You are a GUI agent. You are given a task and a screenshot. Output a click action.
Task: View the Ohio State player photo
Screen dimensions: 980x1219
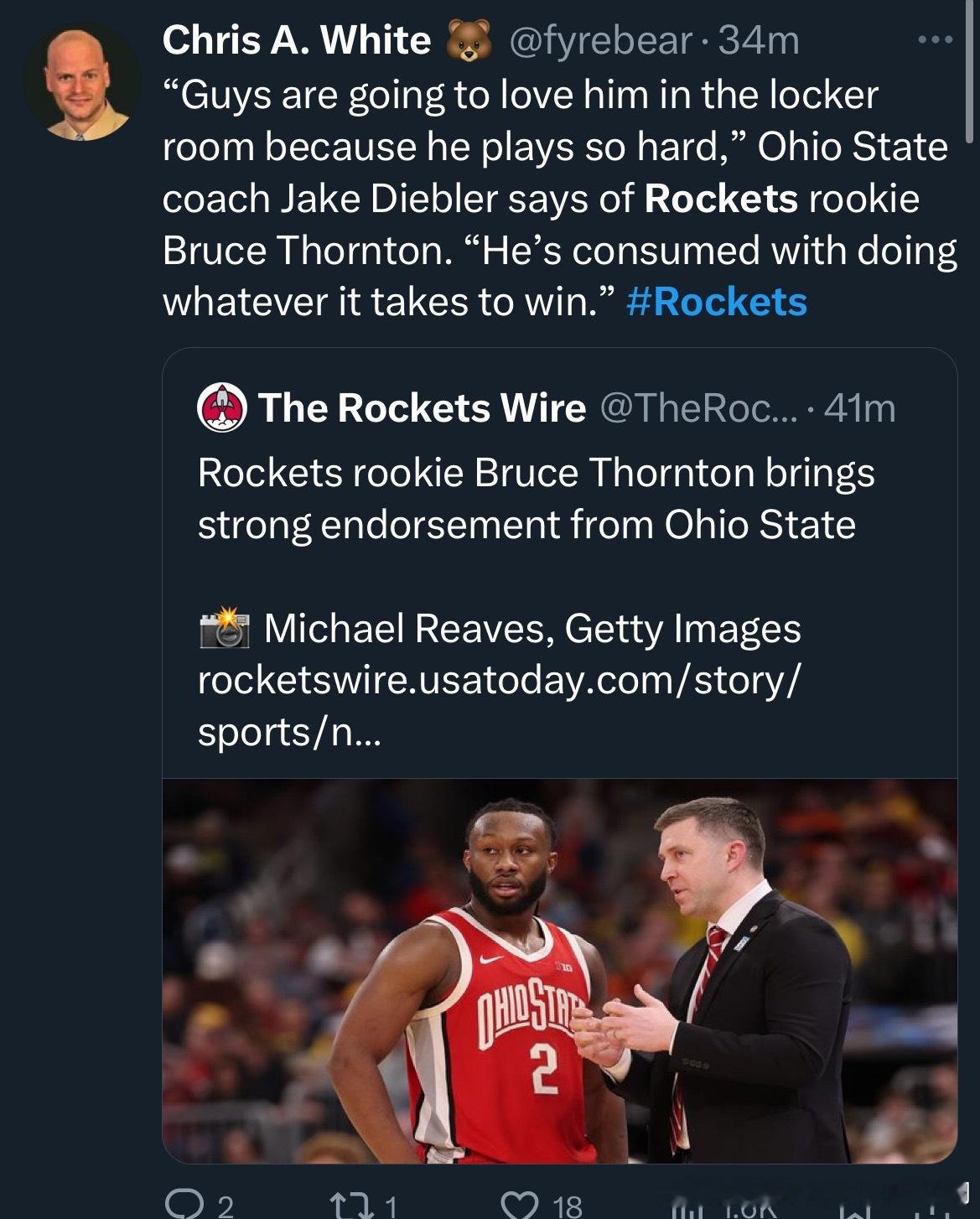(x=559, y=971)
